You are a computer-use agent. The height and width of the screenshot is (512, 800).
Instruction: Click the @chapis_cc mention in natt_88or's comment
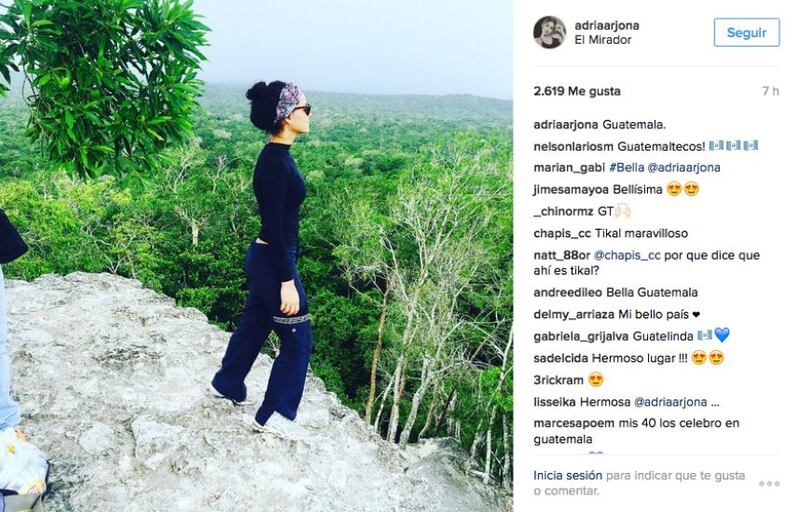627,255
